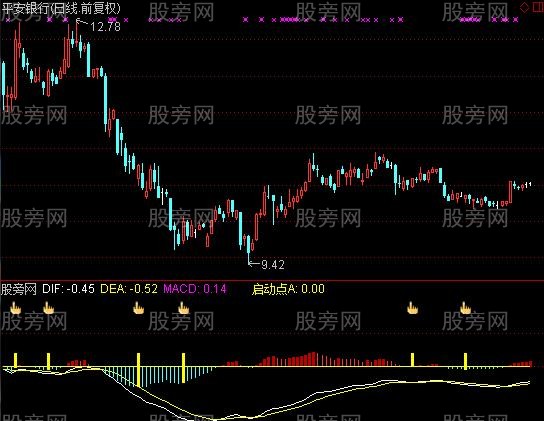The image size is (544, 421).
Task: Select the fourth yellow signal bar from left
Action: pos(184,368)
